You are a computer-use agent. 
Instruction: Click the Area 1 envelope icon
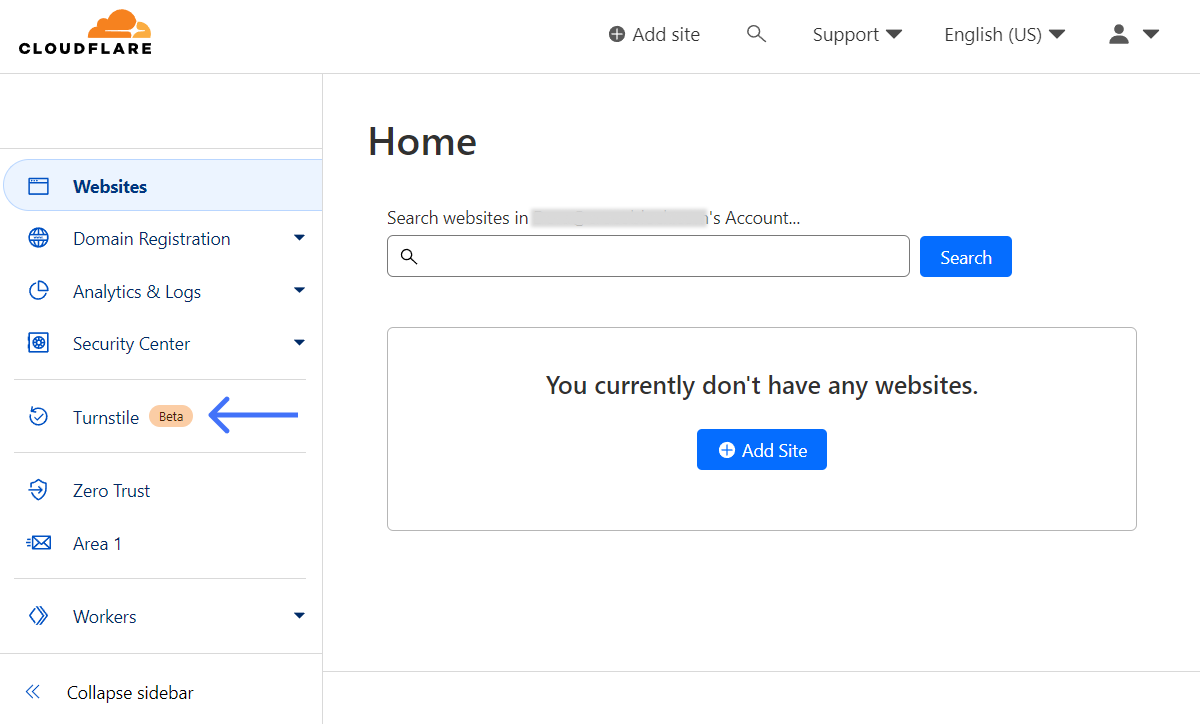tap(38, 542)
